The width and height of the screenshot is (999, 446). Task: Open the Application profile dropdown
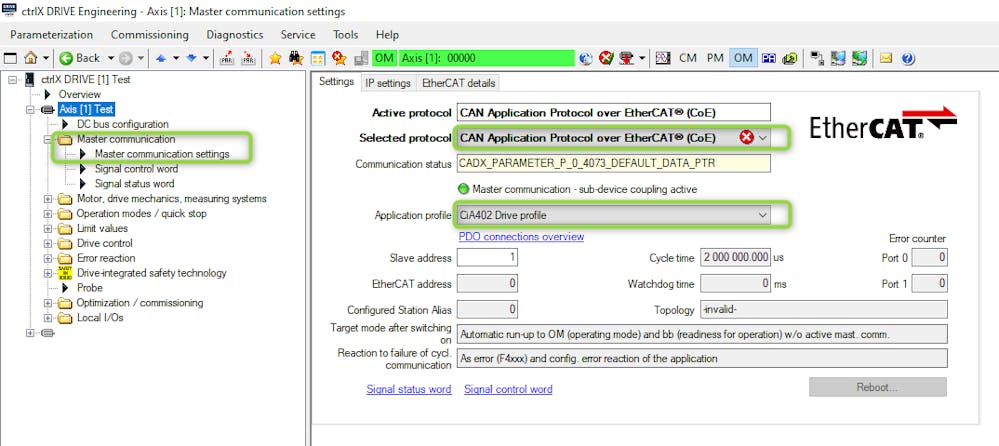763,215
